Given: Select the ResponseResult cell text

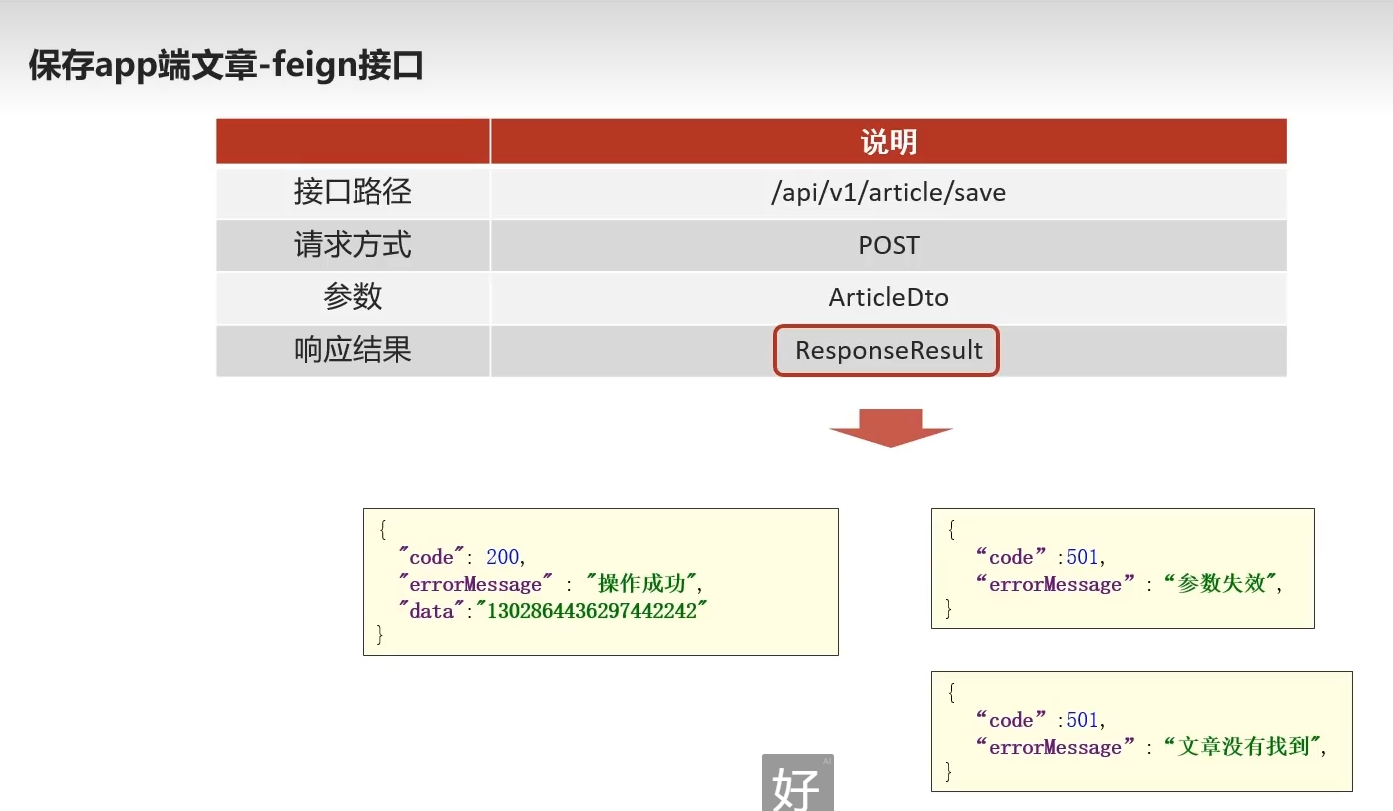Looking at the screenshot, I should coord(888,351).
